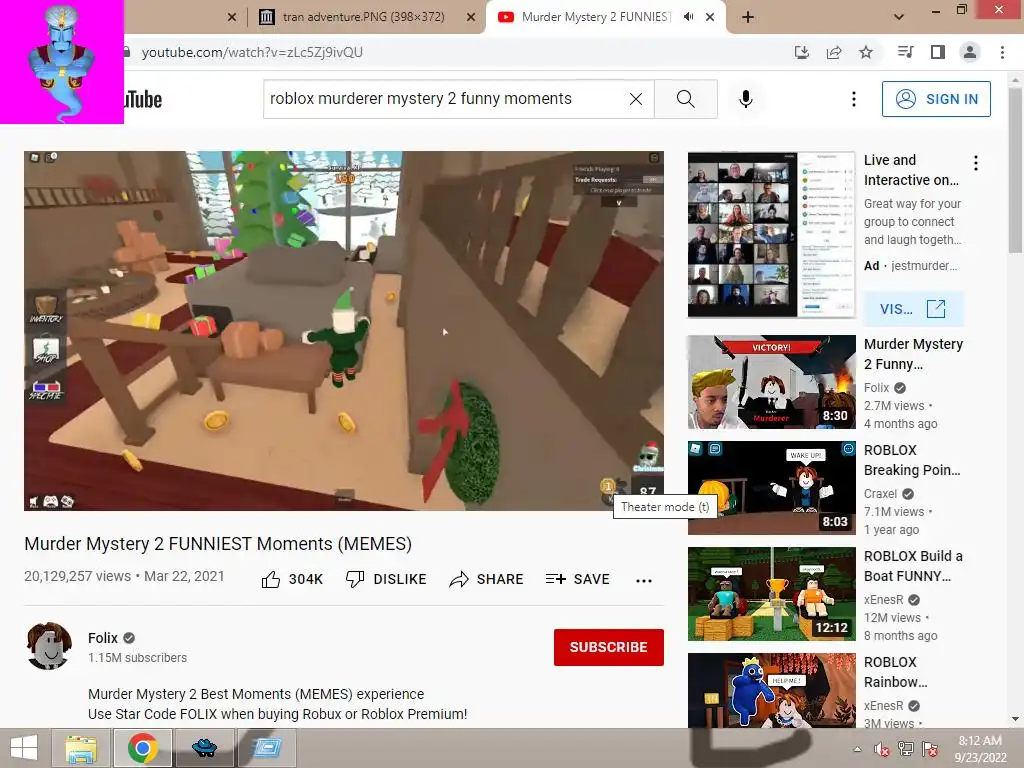Open ROBLOX Build a Boat FUNNY thumbnail
Screen dimensions: 1024x768
pyautogui.click(x=771, y=594)
